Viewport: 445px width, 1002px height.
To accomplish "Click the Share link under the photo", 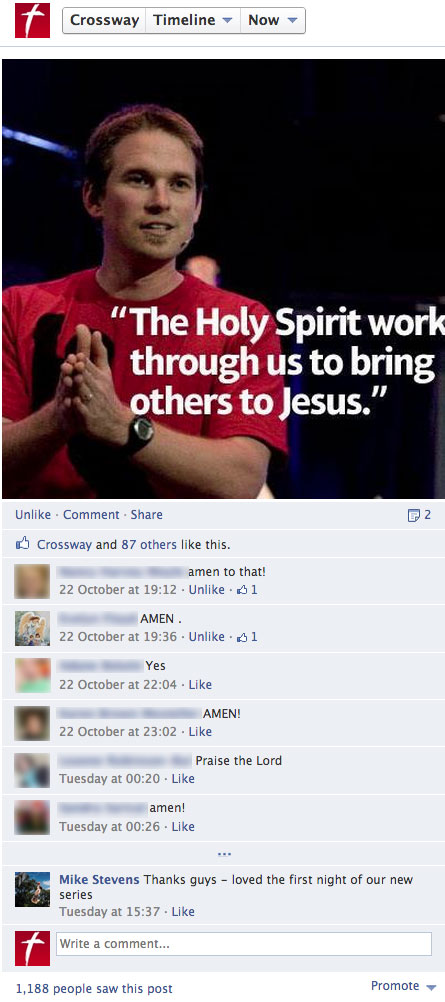I will click(146, 514).
